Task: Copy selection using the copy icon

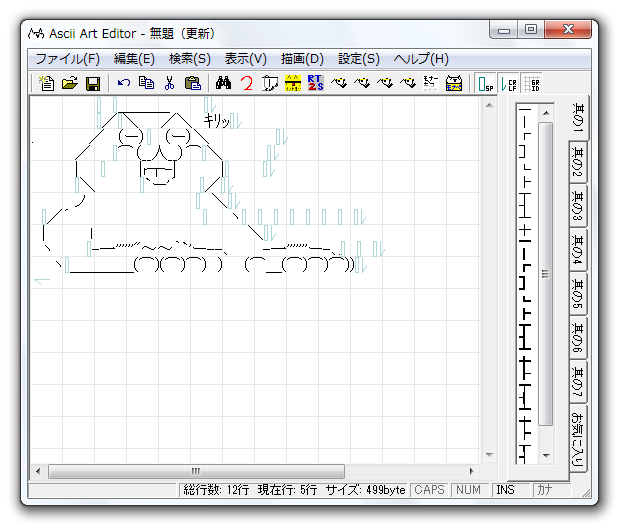Action: tap(147, 83)
